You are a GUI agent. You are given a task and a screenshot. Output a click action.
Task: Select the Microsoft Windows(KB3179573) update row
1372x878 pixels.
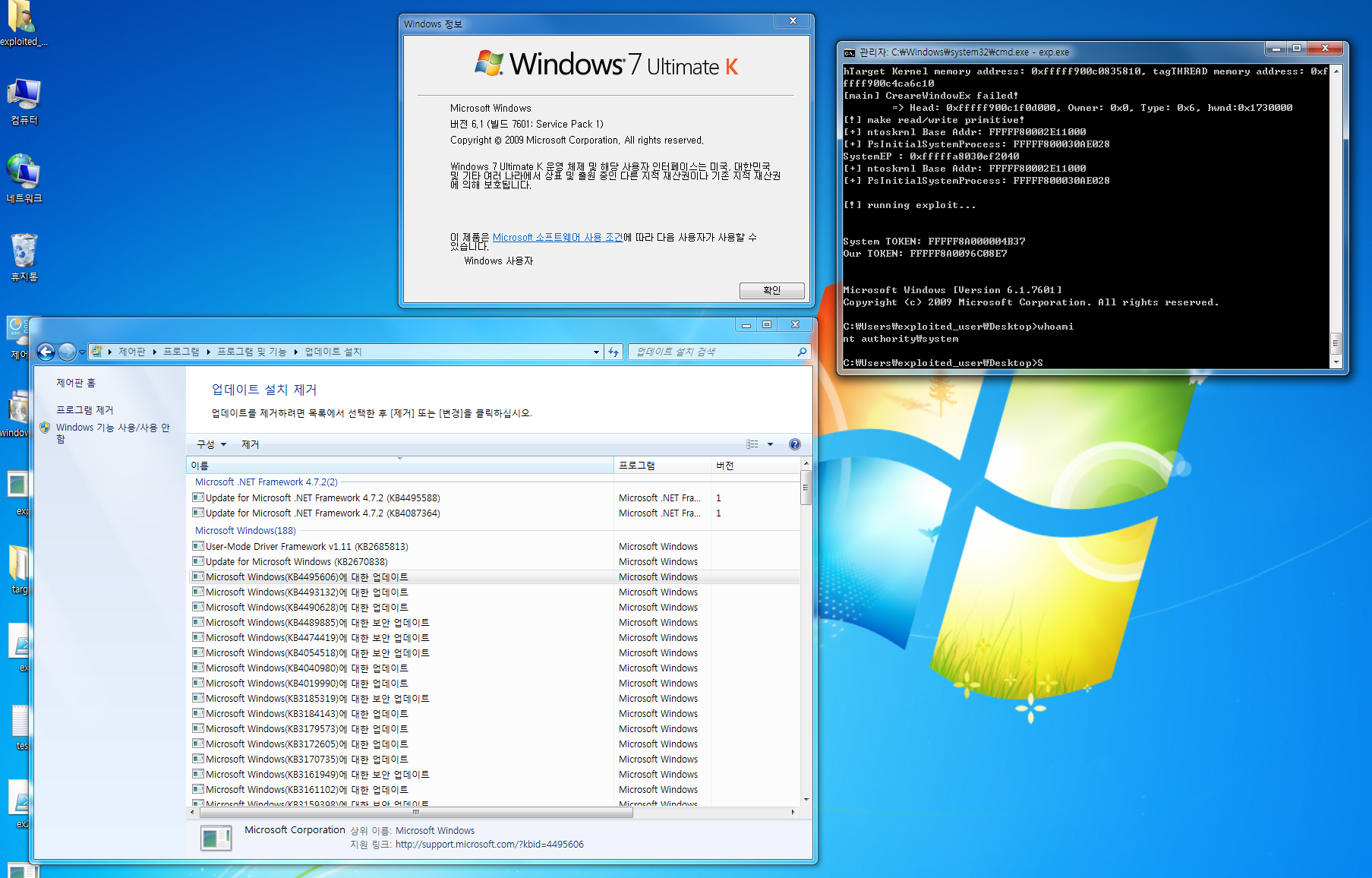click(x=494, y=728)
